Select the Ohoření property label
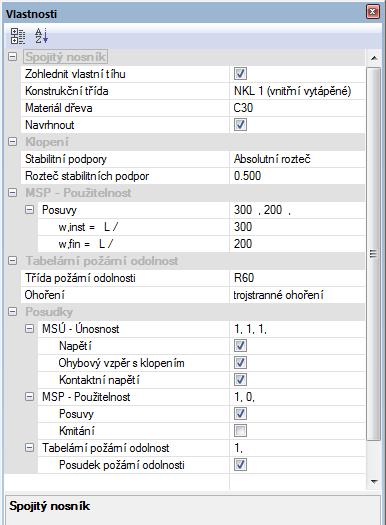 (45, 295)
